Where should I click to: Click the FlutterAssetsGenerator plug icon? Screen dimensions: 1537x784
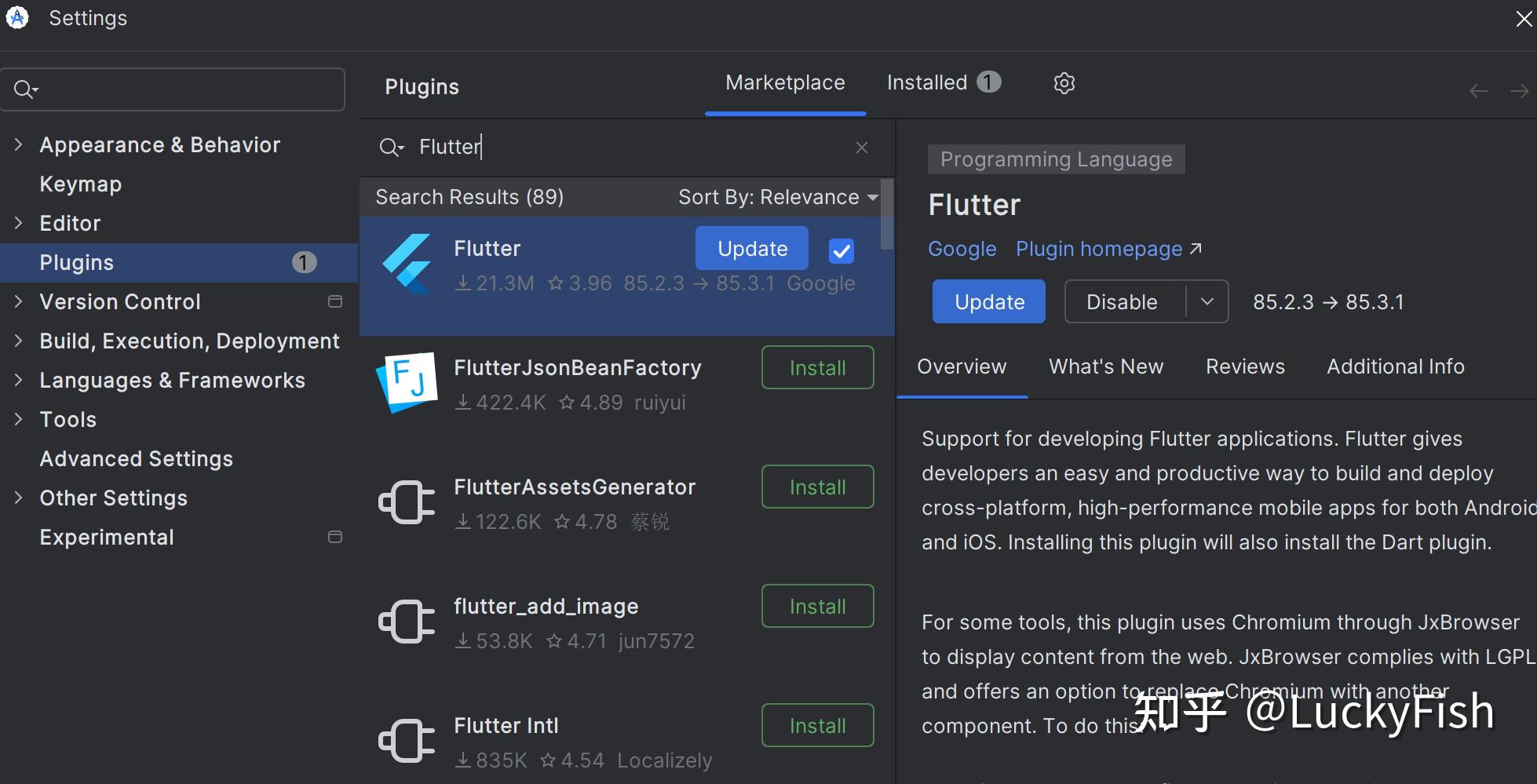tap(407, 502)
